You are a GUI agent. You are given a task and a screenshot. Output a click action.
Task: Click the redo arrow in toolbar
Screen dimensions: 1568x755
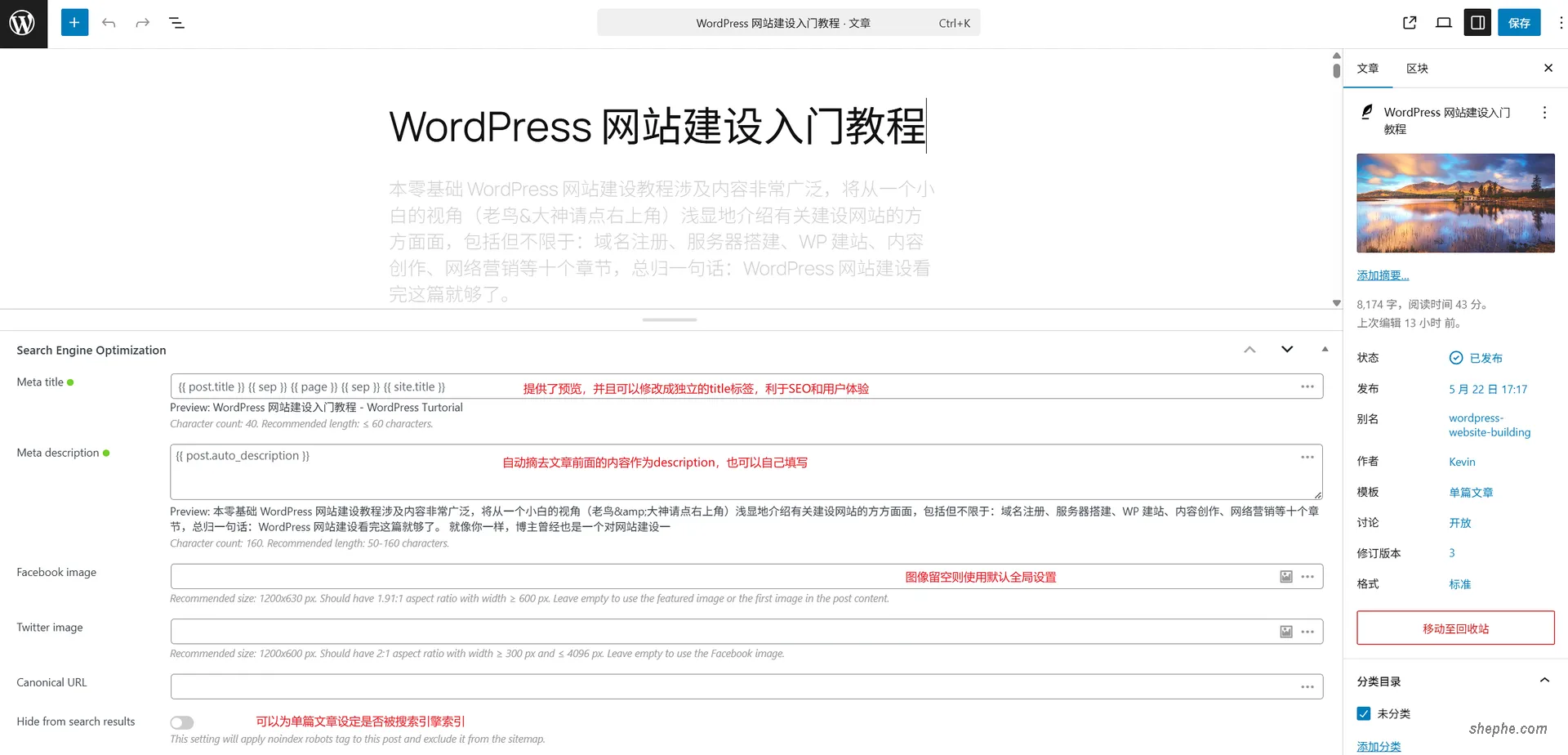point(143,22)
